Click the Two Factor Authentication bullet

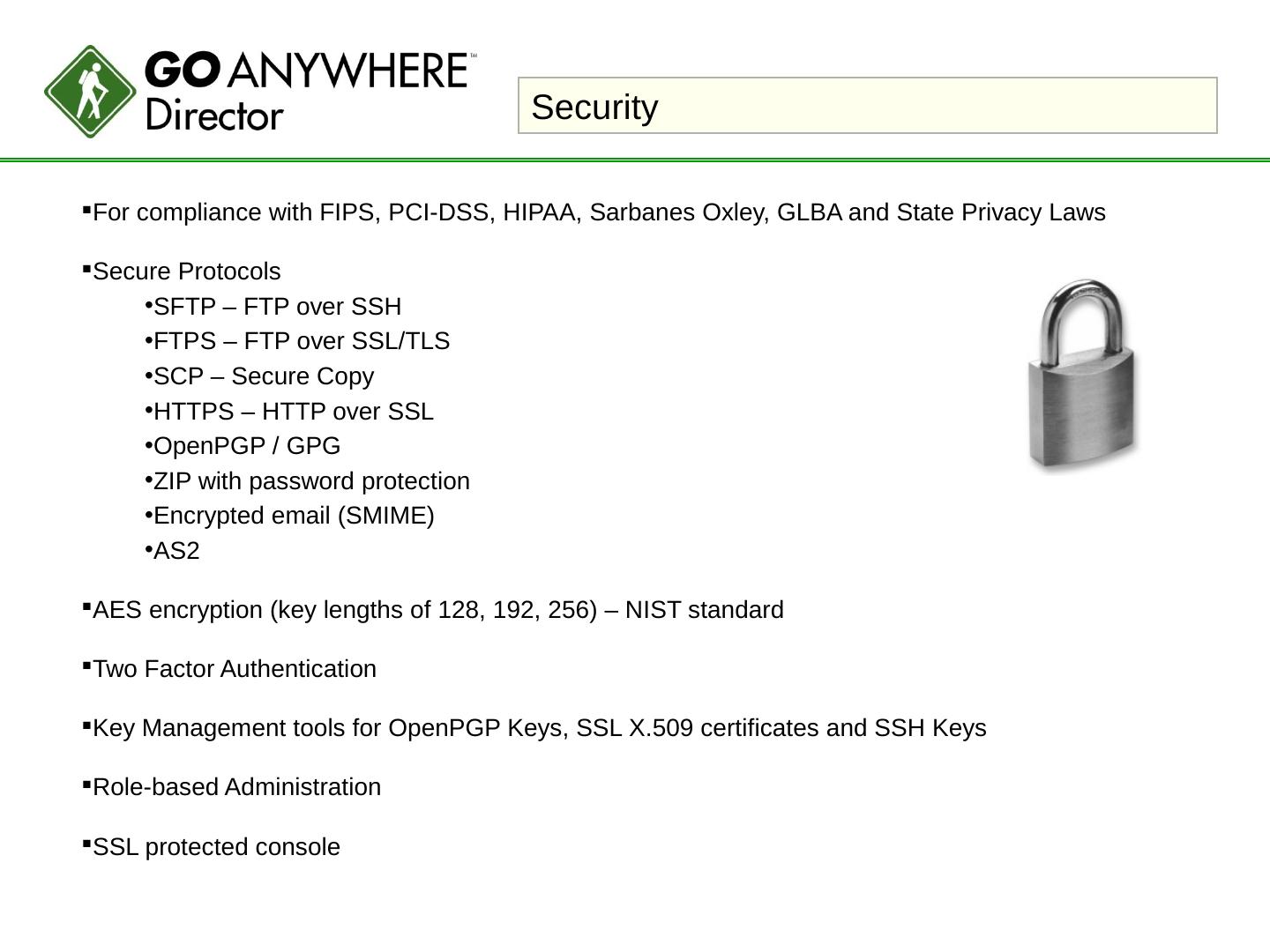[235, 669]
